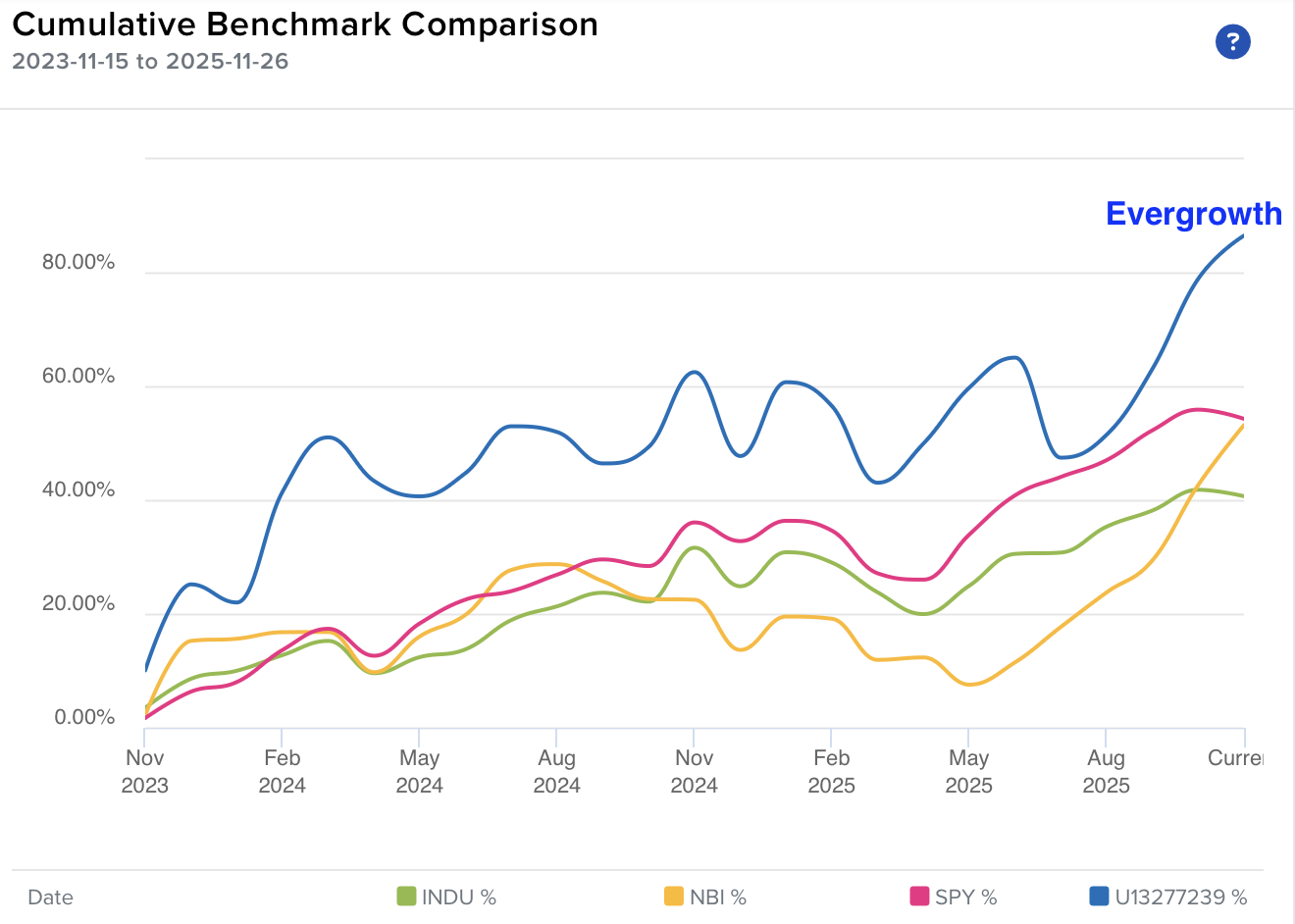Click the Evergrowth annotation label
The width and height of the screenshot is (1295, 924).
click(x=1193, y=214)
